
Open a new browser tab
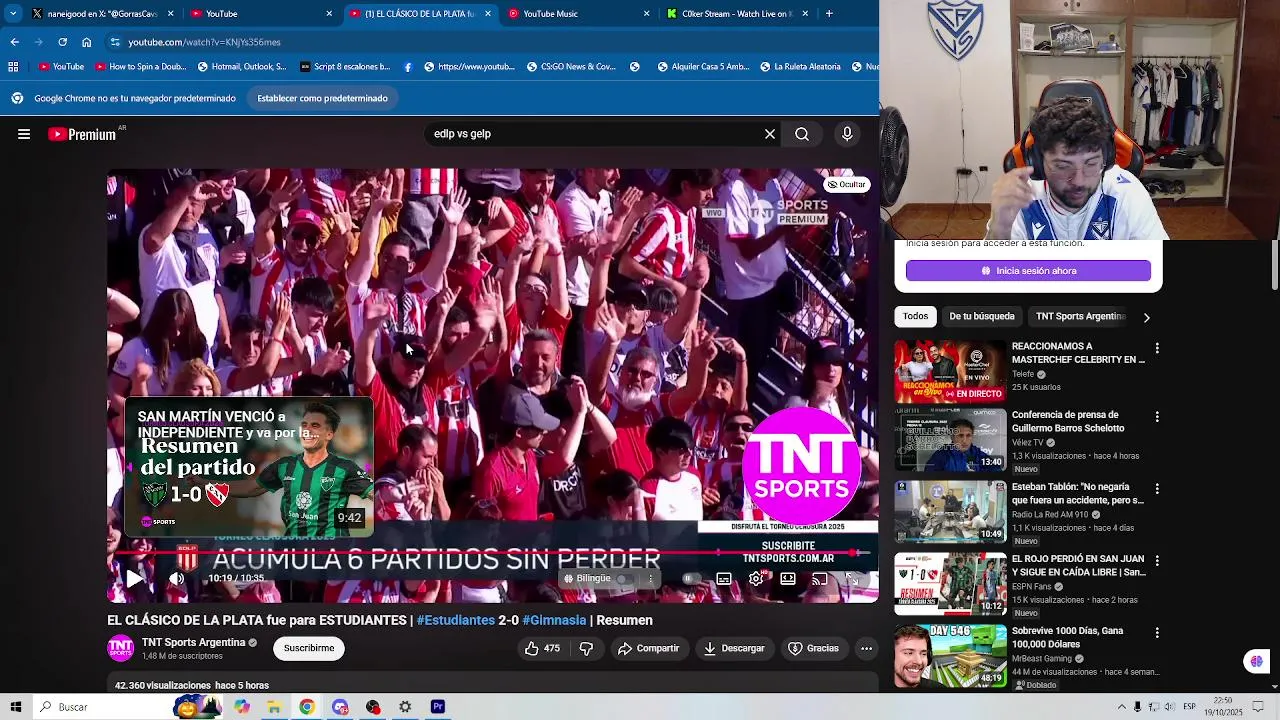click(829, 14)
